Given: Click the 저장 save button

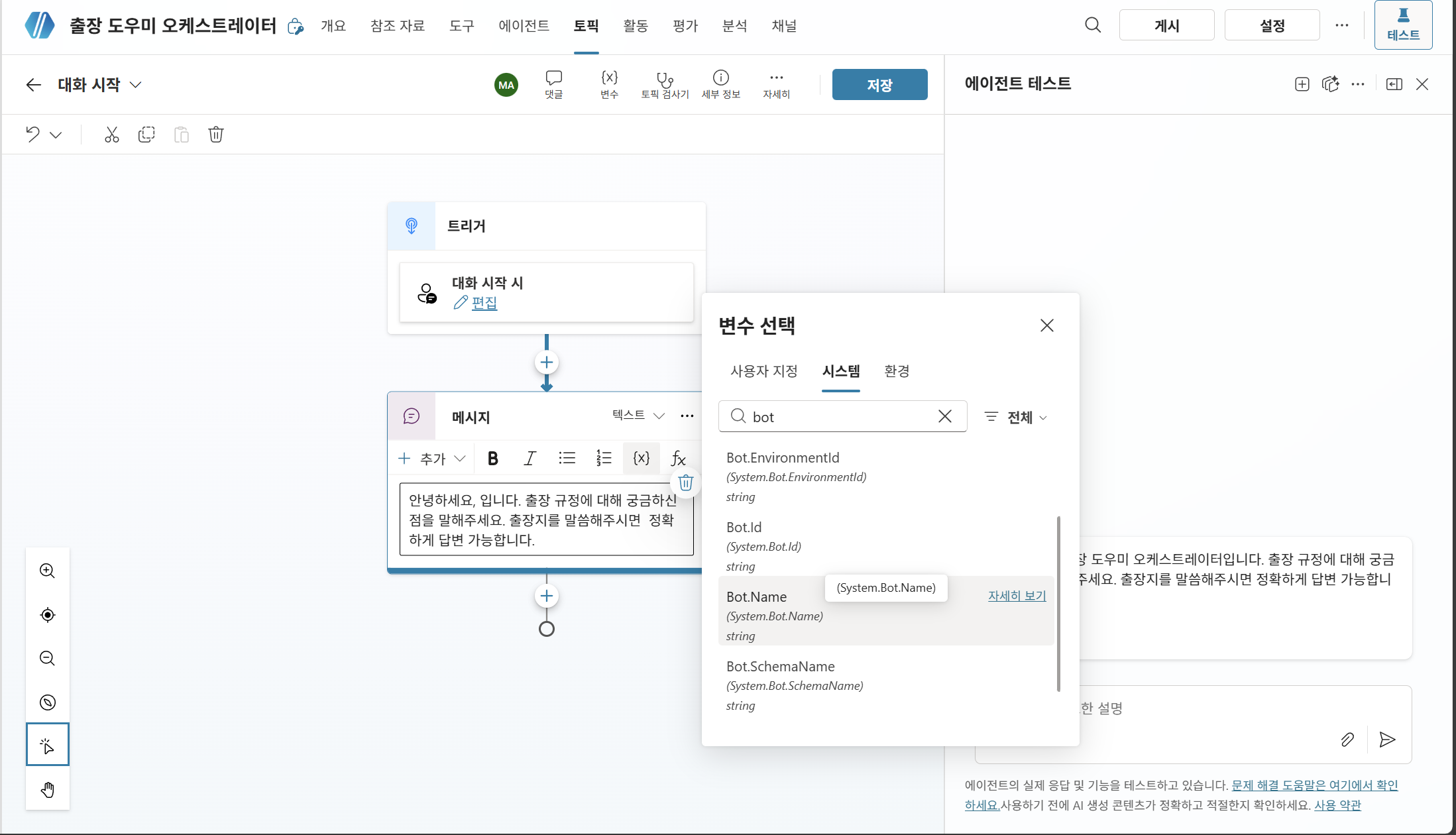Looking at the screenshot, I should [x=879, y=85].
